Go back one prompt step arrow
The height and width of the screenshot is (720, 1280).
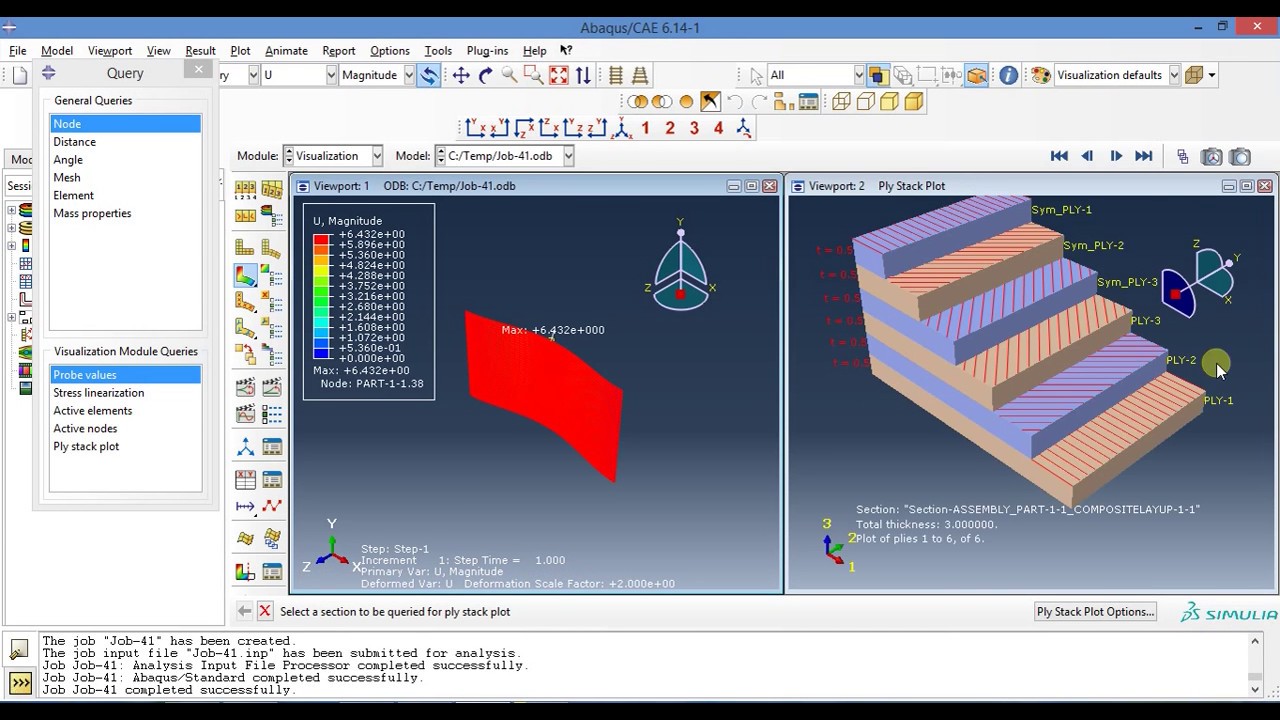[x=244, y=611]
